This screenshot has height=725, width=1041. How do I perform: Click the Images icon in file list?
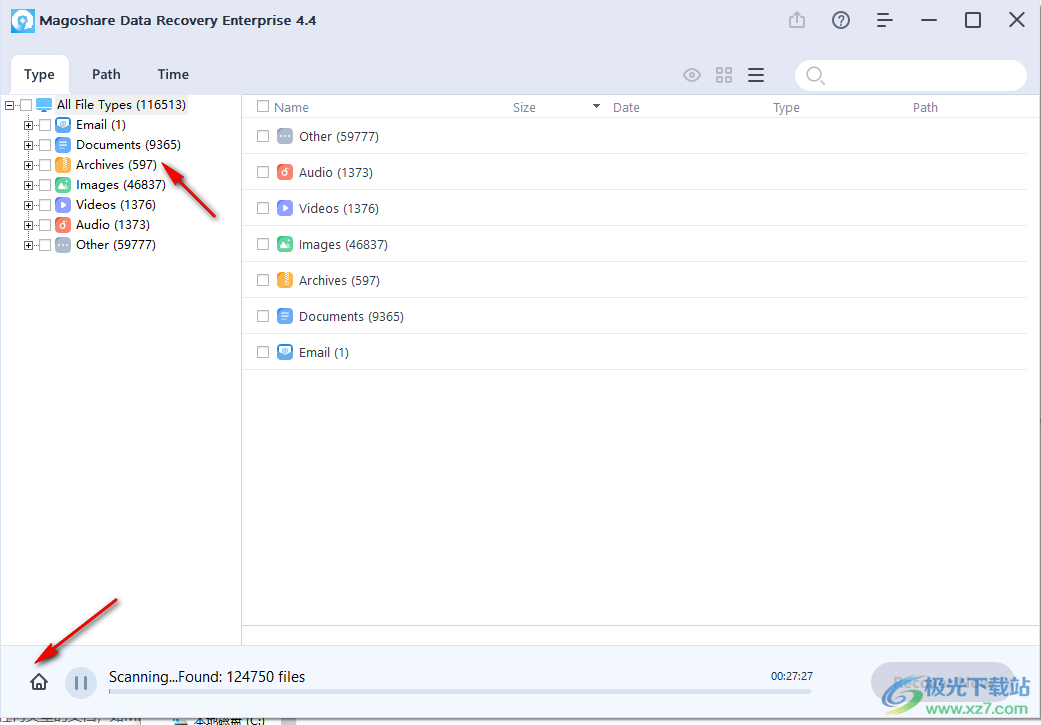pyautogui.click(x=285, y=244)
